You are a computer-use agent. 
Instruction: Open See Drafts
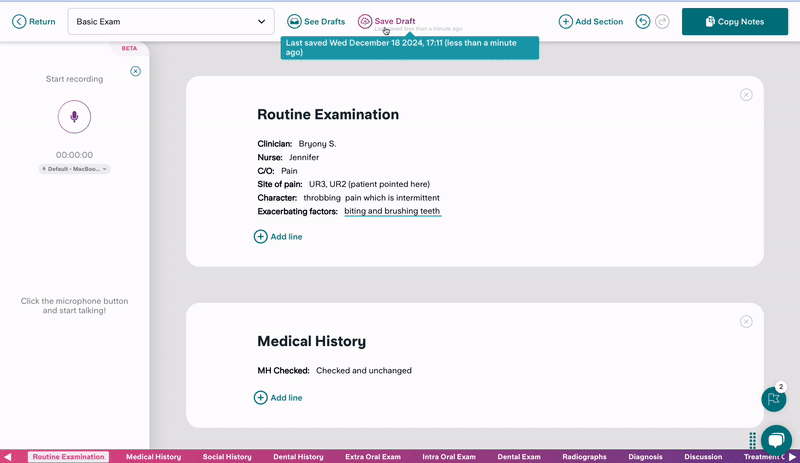point(316,21)
